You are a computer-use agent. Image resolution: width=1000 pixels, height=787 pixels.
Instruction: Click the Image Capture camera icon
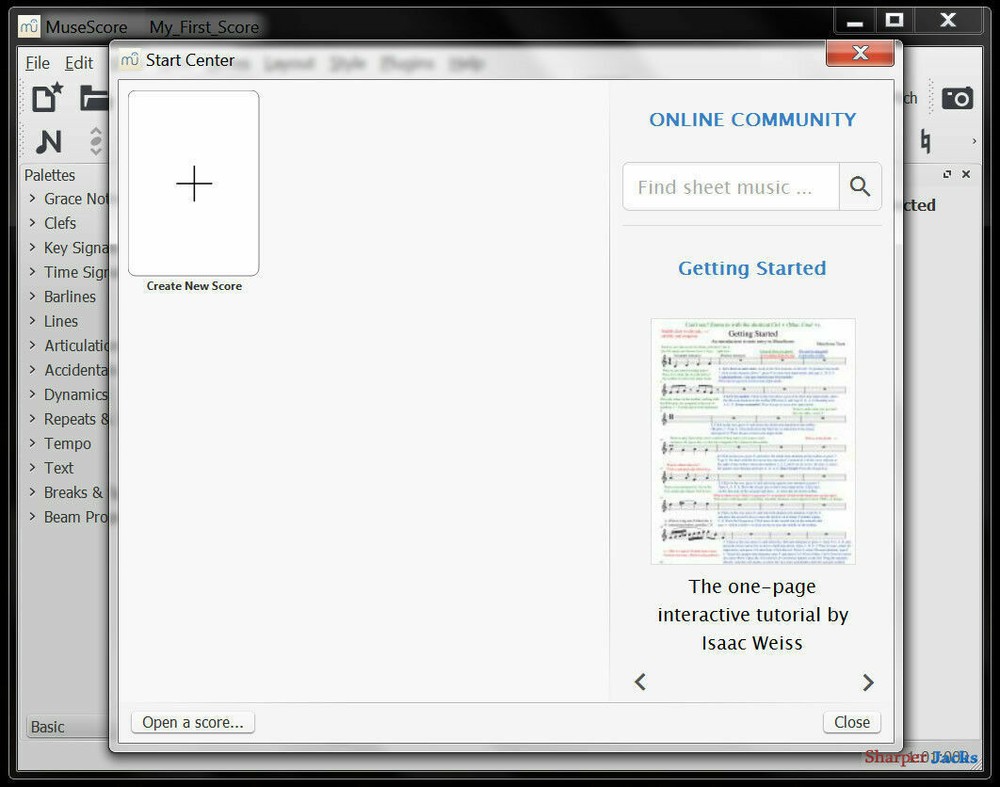click(x=958, y=98)
